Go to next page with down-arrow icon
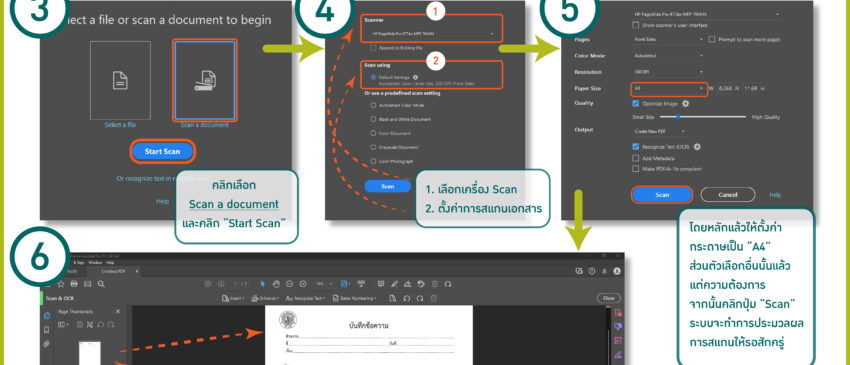The width and height of the screenshot is (850, 365). tap(221, 284)
